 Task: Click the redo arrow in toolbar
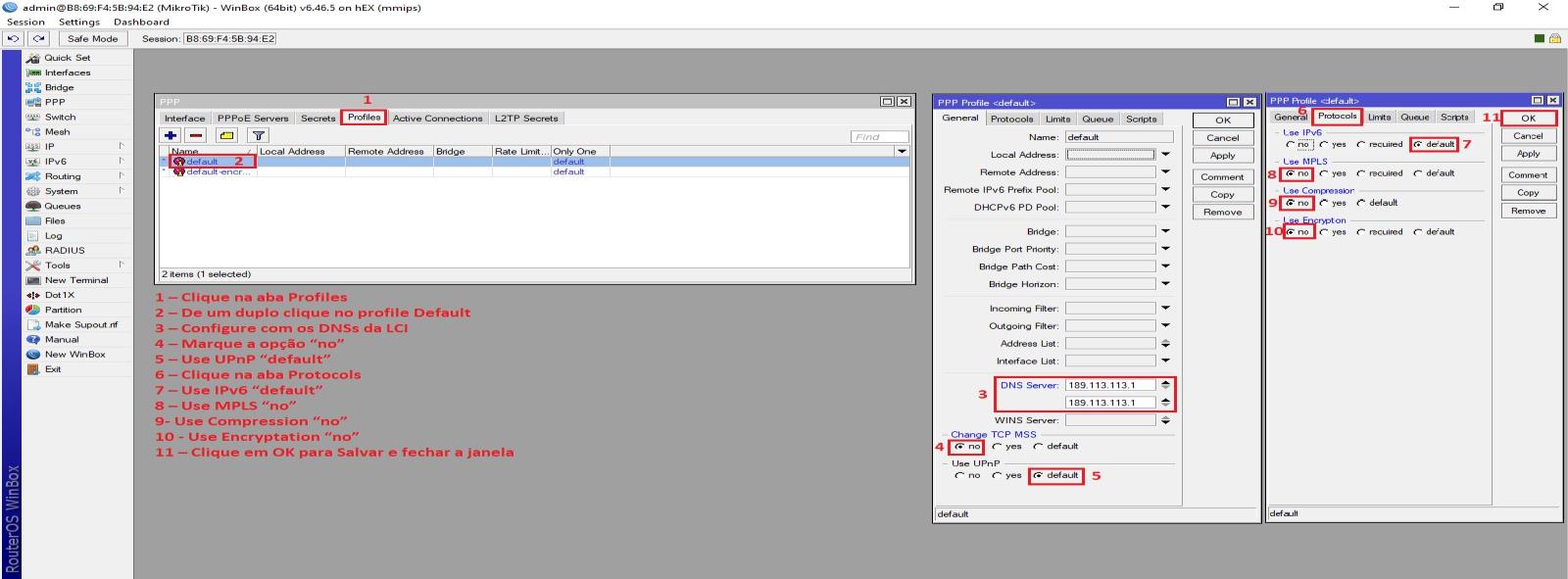point(38,38)
